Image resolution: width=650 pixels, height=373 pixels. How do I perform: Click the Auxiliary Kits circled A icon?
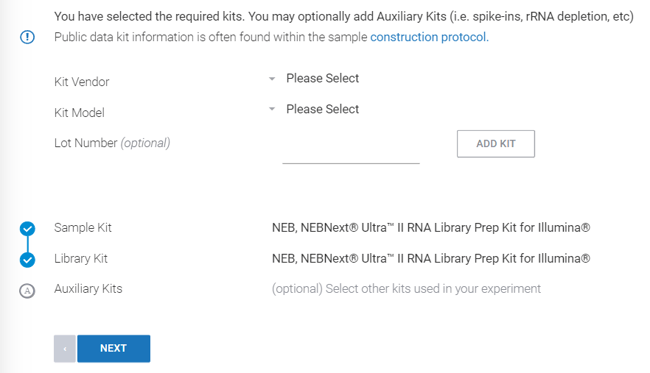click(x=27, y=291)
